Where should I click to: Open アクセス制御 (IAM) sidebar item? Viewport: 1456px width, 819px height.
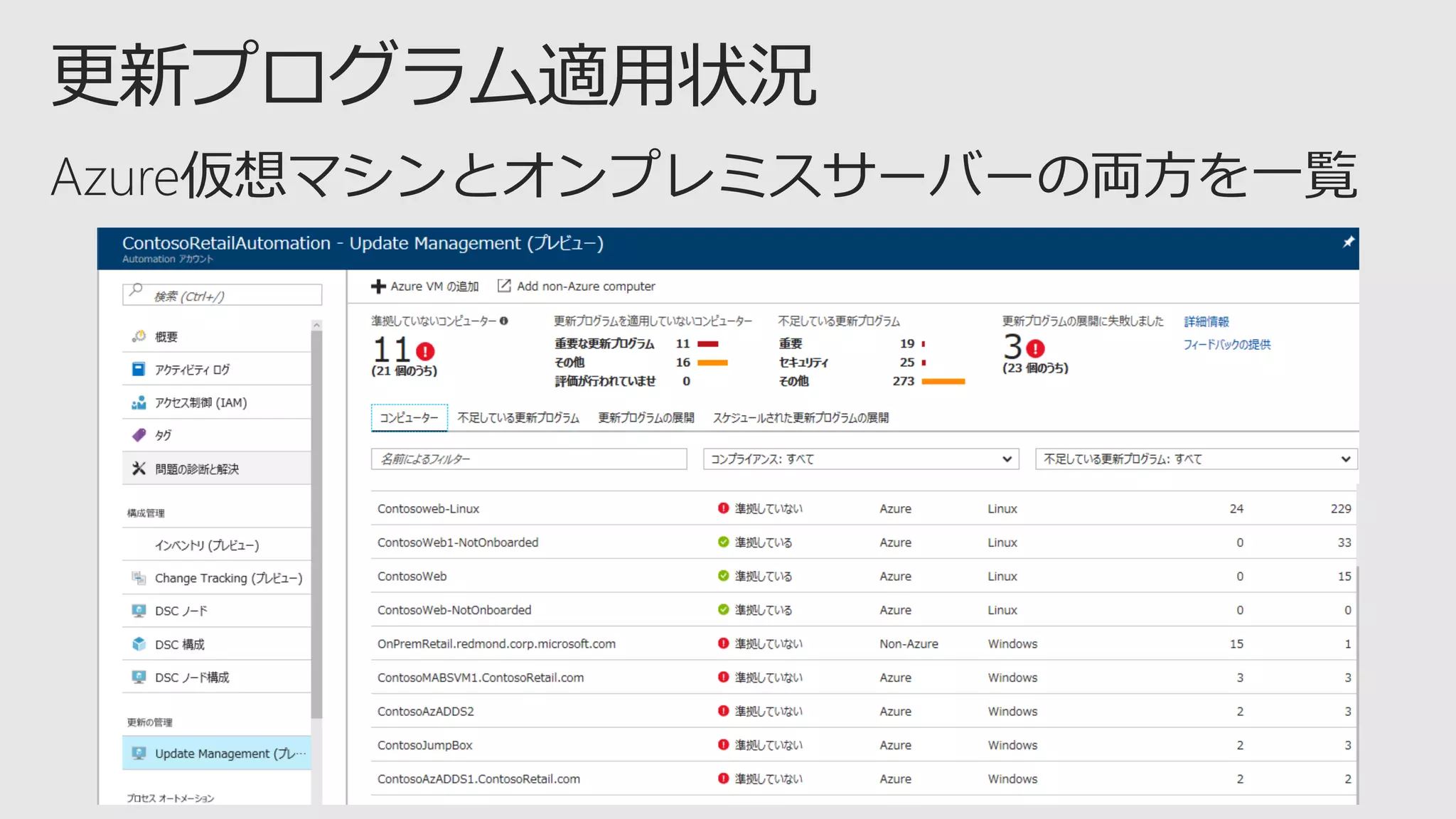click(x=200, y=403)
